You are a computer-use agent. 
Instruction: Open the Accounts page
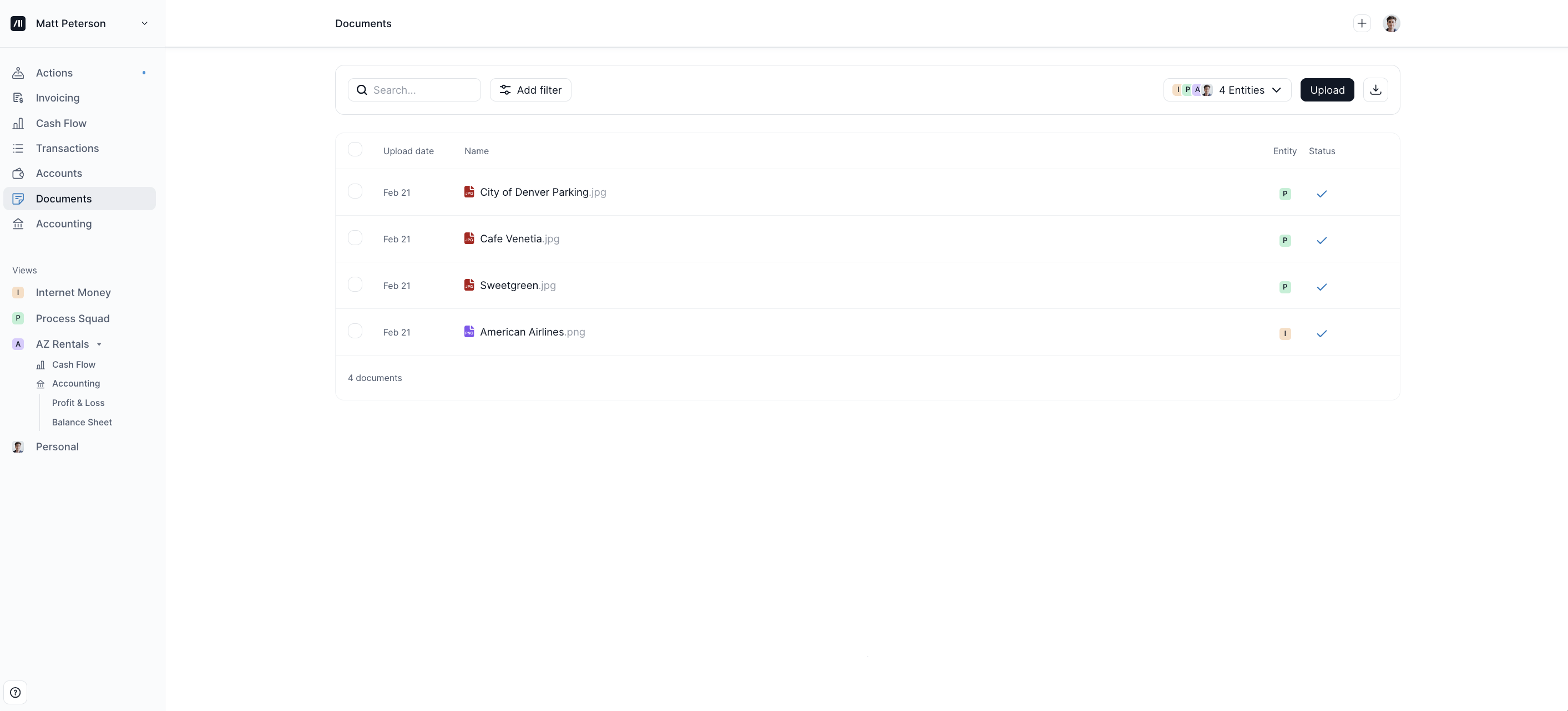click(58, 172)
